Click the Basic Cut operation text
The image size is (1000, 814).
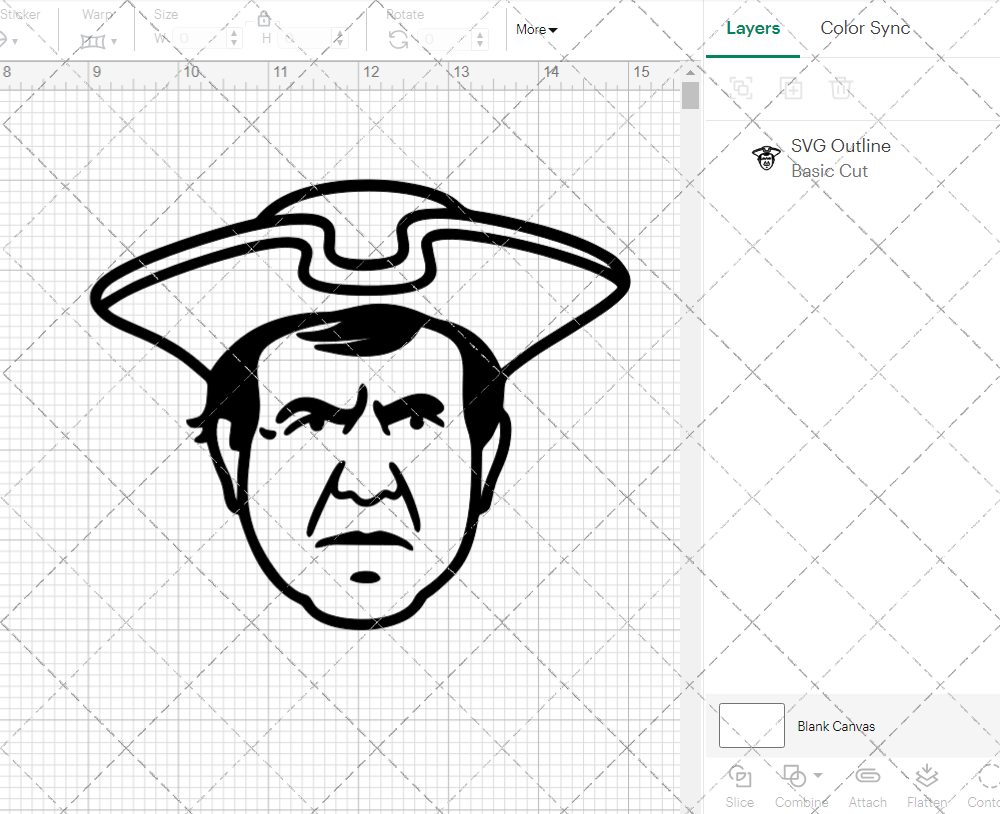point(829,171)
